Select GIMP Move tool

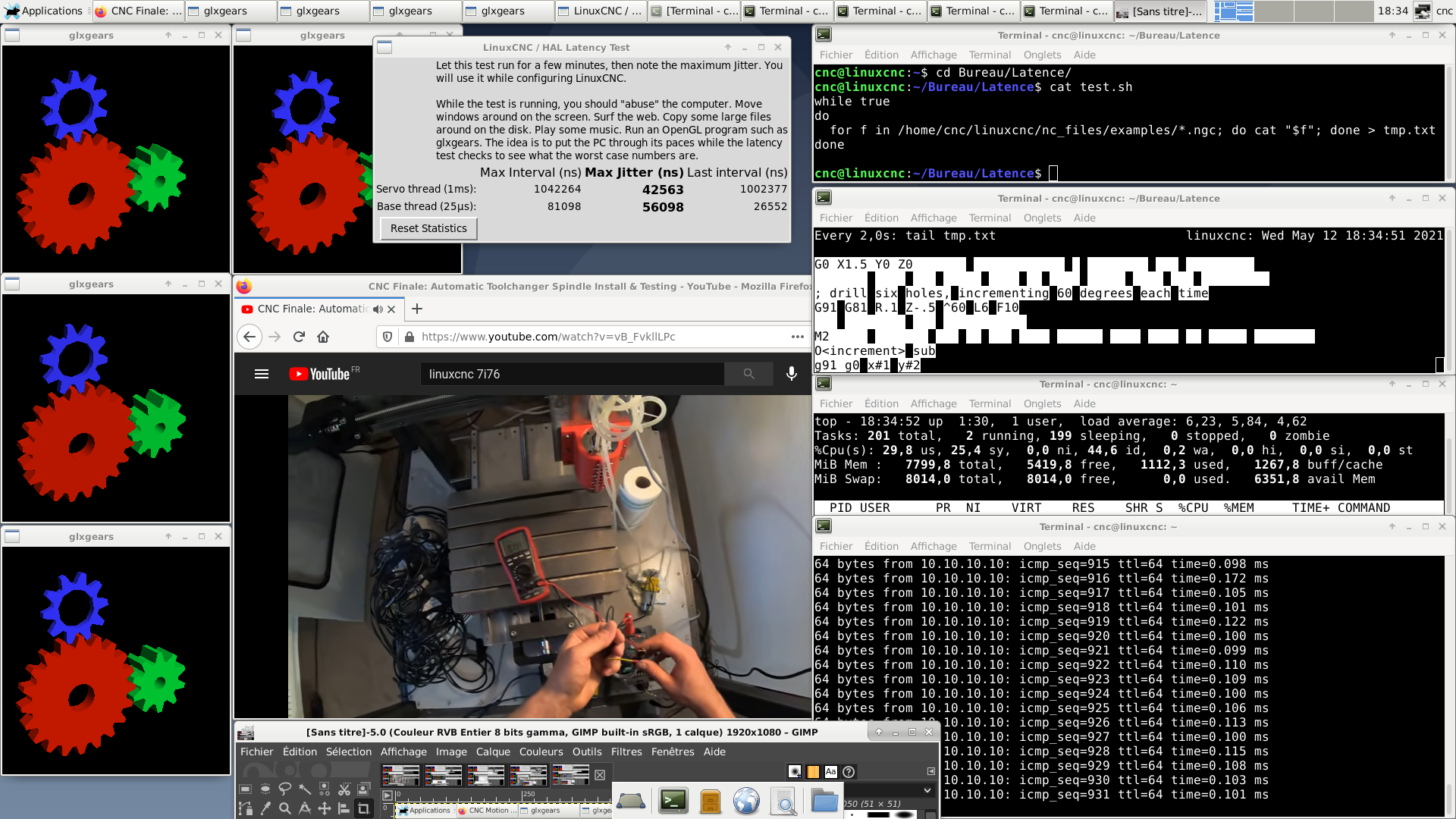coord(325,808)
